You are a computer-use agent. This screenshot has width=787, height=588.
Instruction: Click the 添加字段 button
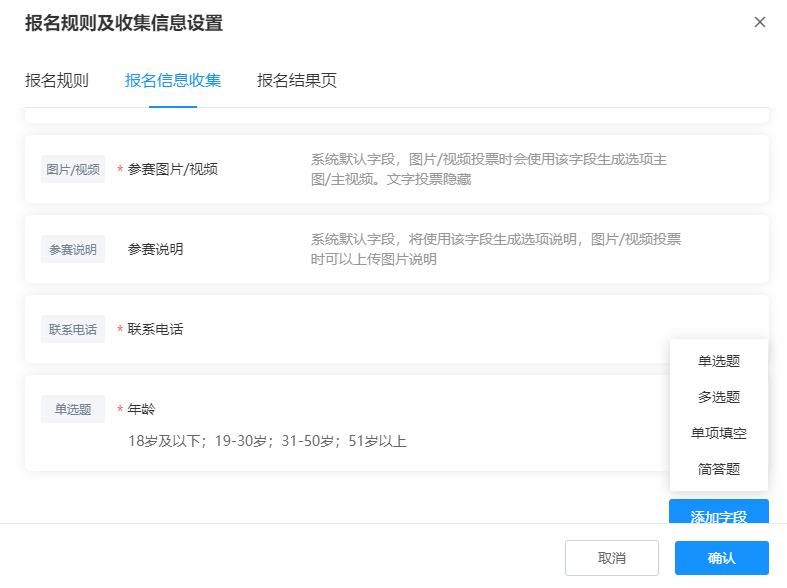coord(719,512)
